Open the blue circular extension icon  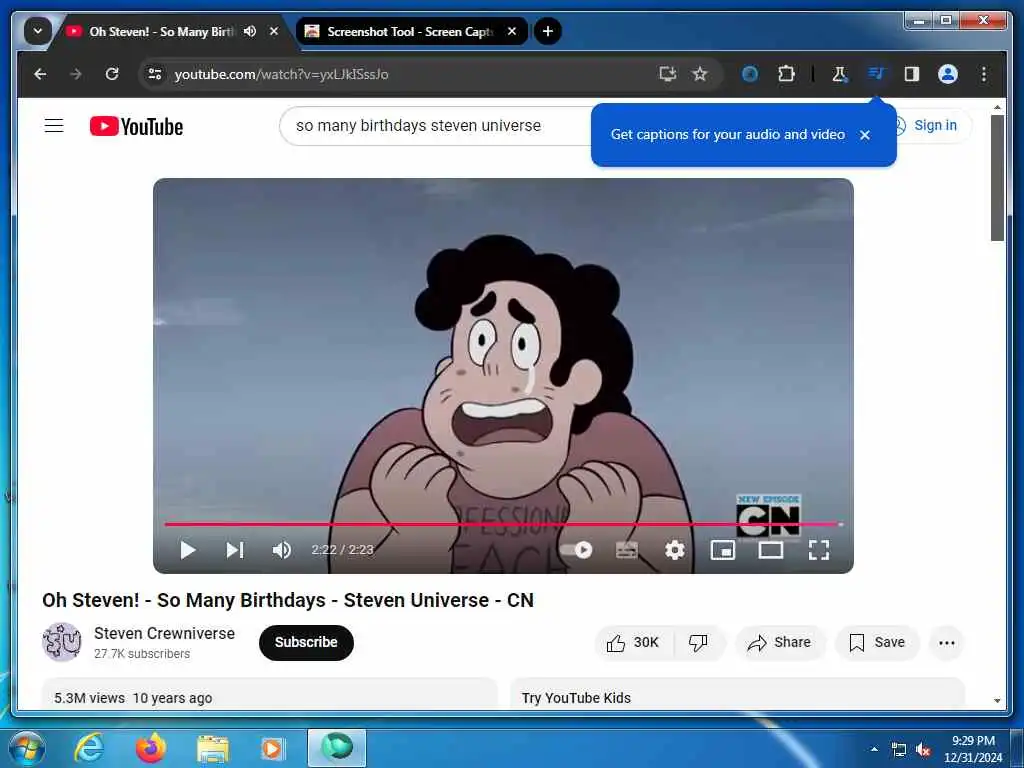pos(750,74)
